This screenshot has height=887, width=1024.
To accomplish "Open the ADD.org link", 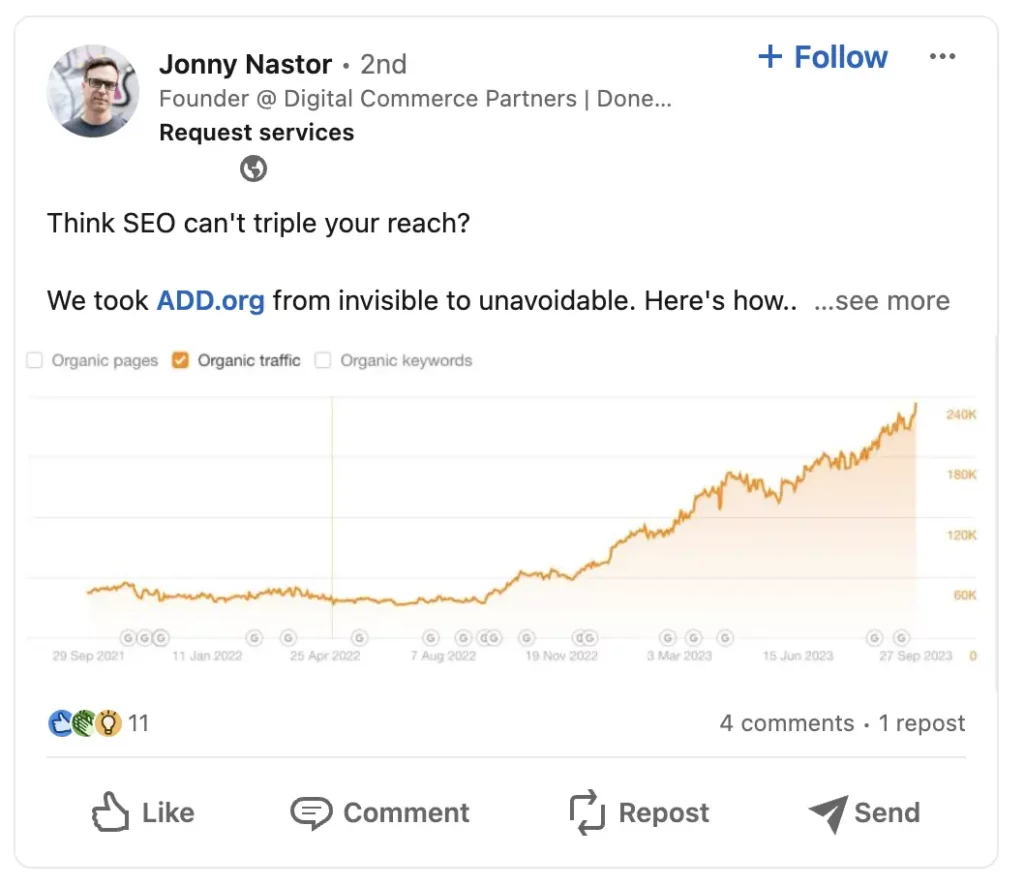I will [x=210, y=300].
